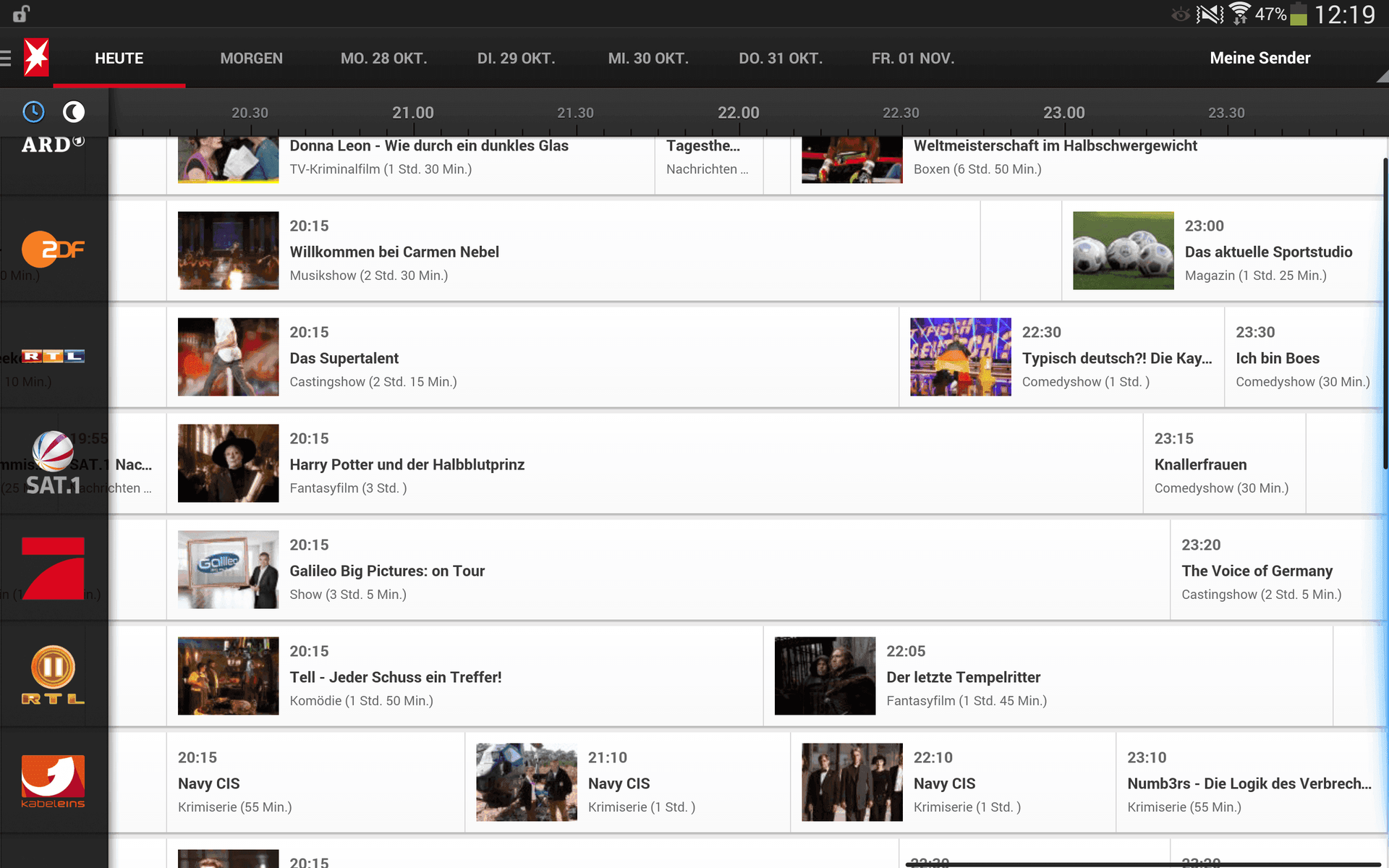Click the vertical scrollbar on right edge
1389x868 pixels.
click(x=1385, y=312)
